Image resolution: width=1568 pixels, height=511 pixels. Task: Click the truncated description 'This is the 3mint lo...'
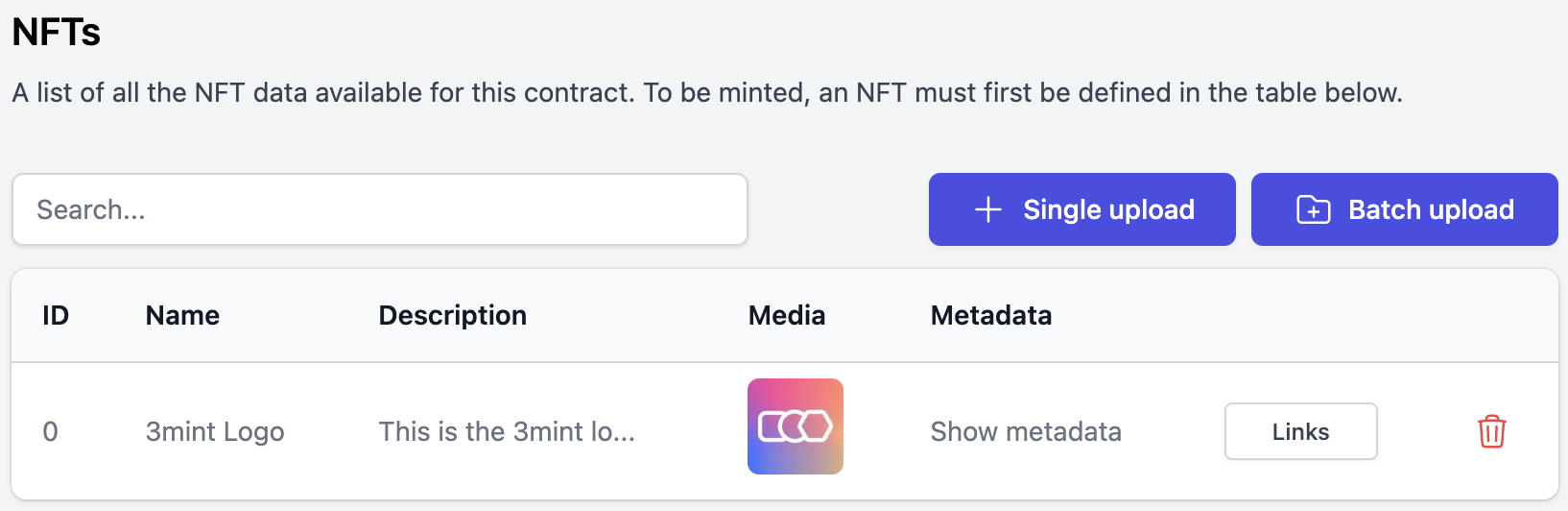[x=507, y=431]
